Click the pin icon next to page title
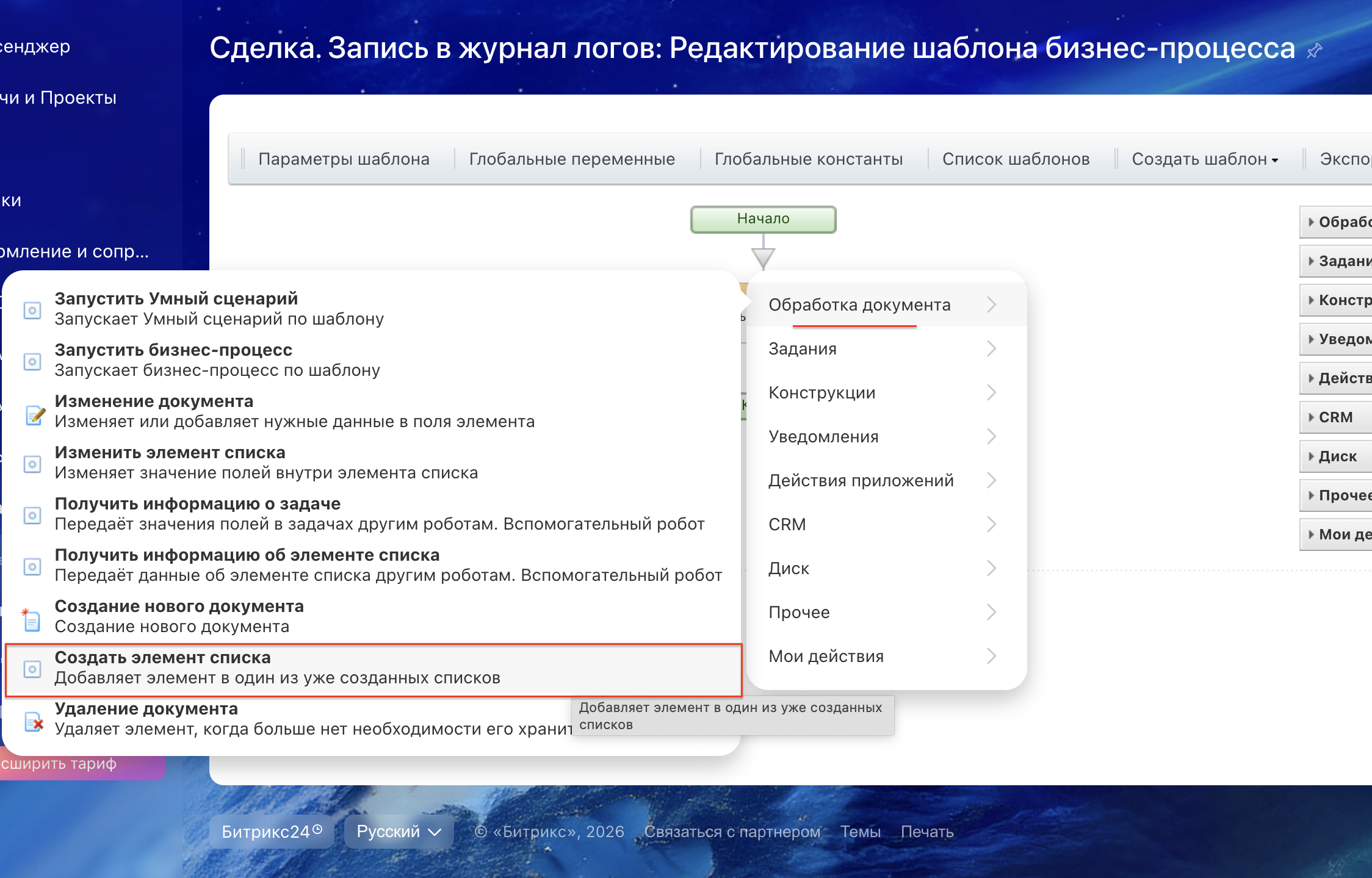 coord(1314,51)
